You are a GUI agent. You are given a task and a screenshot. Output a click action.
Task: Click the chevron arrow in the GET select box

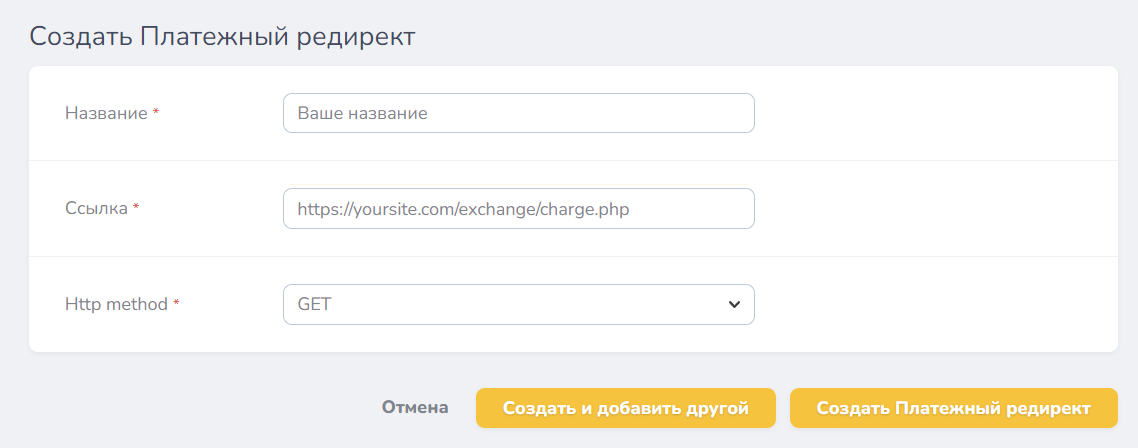point(734,305)
